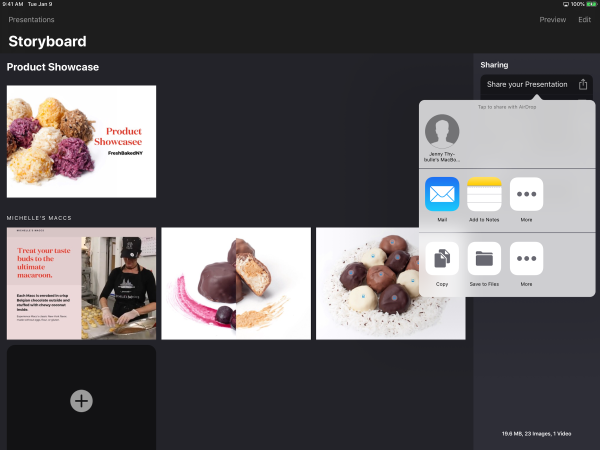Tap the Storyboard title
Image resolution: width=600 pixels, height=450 pixels.
click(47, 41)
